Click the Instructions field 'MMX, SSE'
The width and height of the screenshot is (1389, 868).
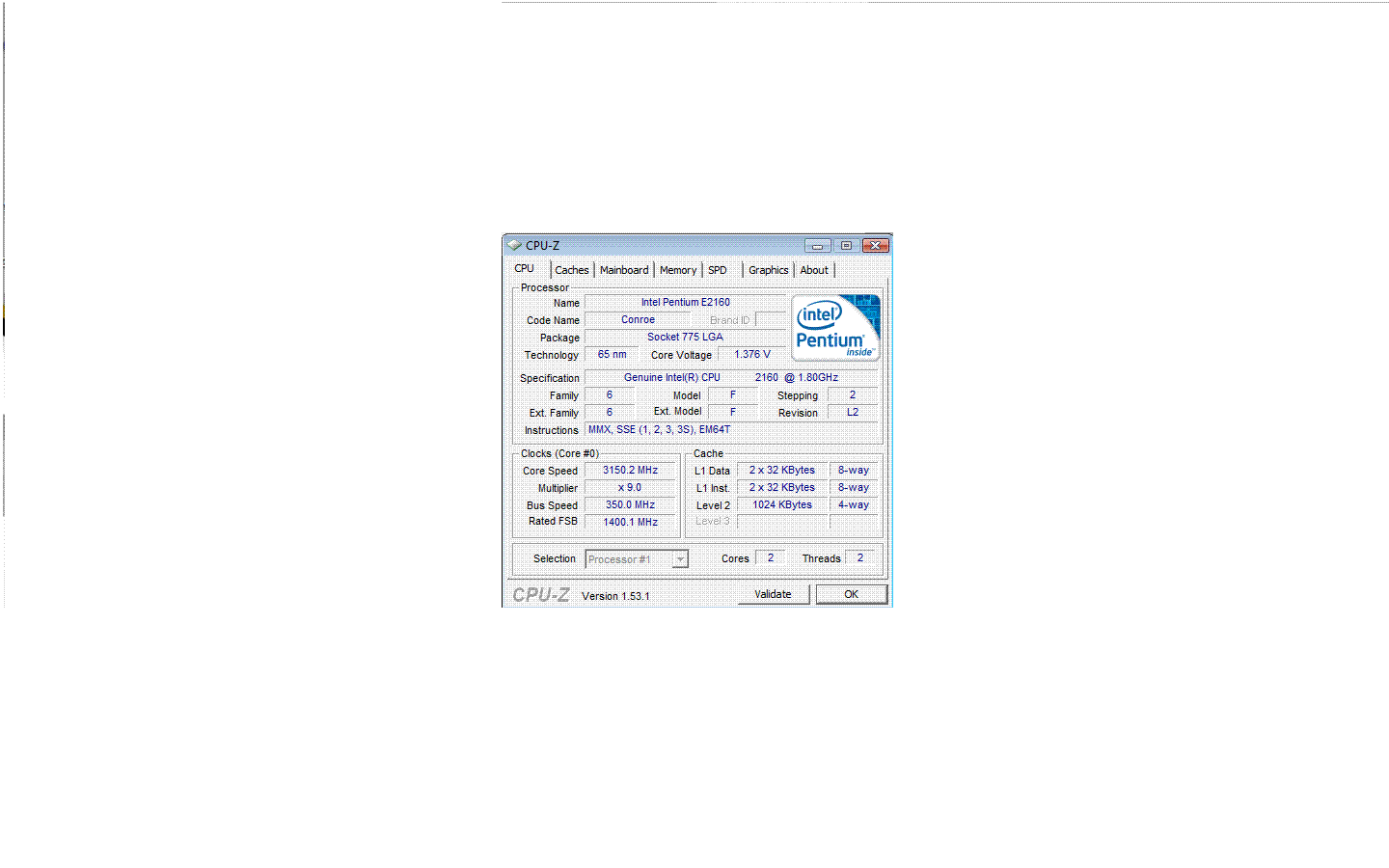click(x=731, y=429)
